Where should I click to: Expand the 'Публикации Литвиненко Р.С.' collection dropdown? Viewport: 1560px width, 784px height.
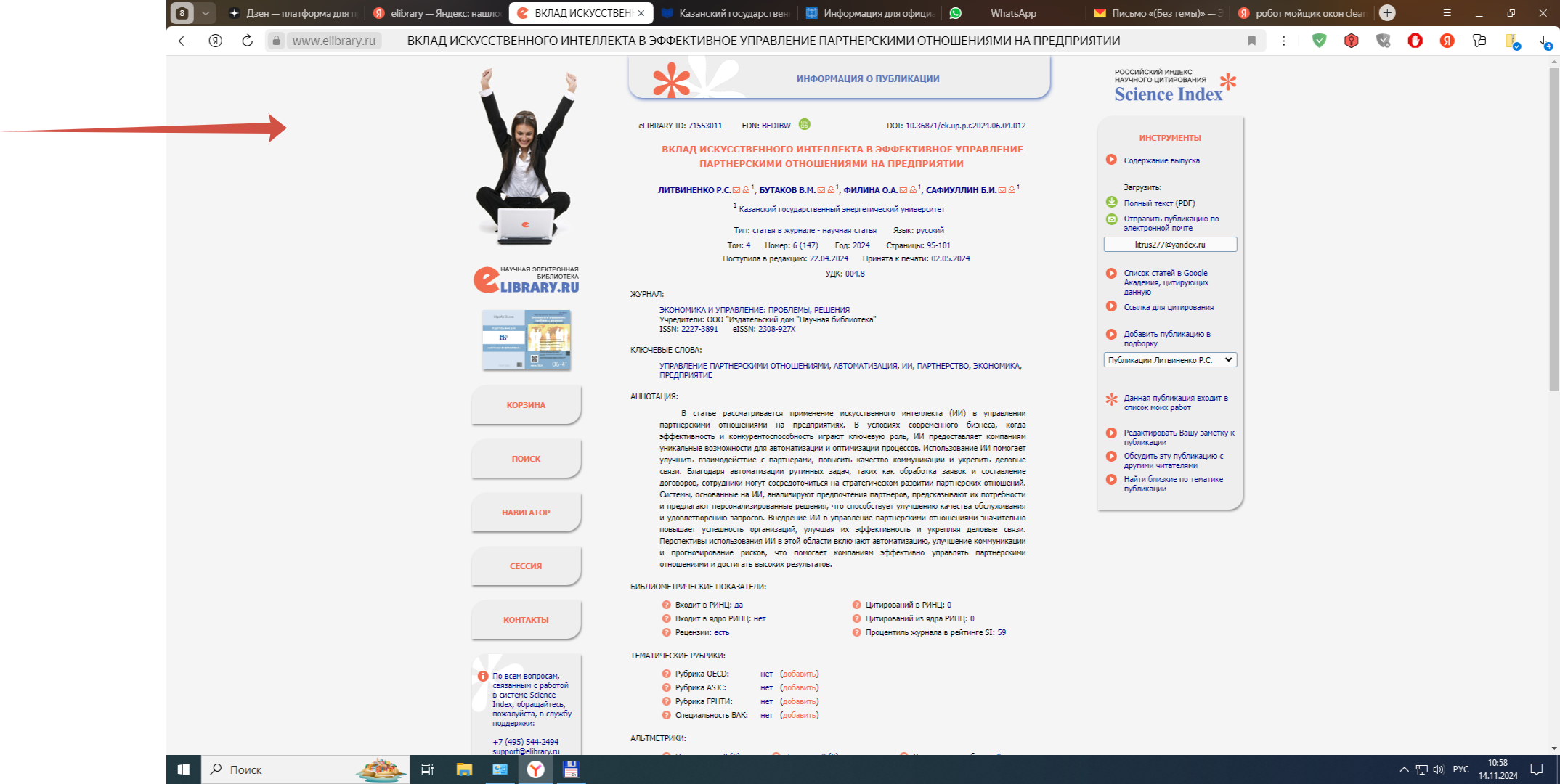1169,360
